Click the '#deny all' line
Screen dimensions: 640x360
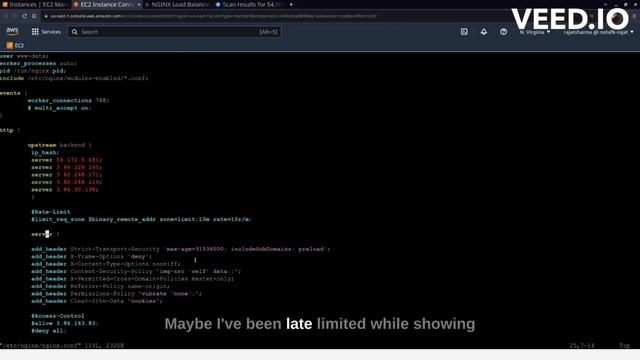49,331
